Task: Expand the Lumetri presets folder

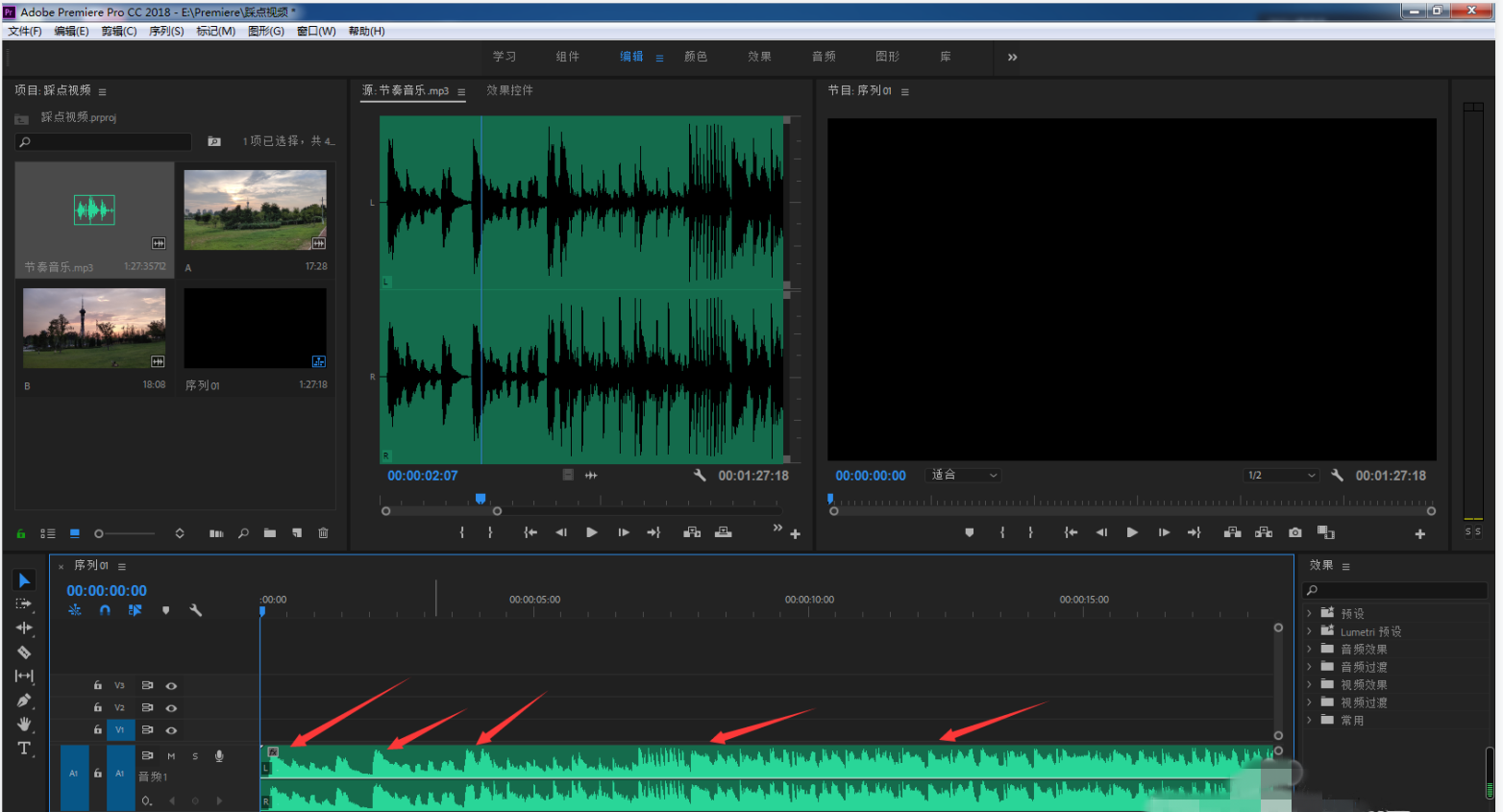Action: click(x=1309, y=631)
